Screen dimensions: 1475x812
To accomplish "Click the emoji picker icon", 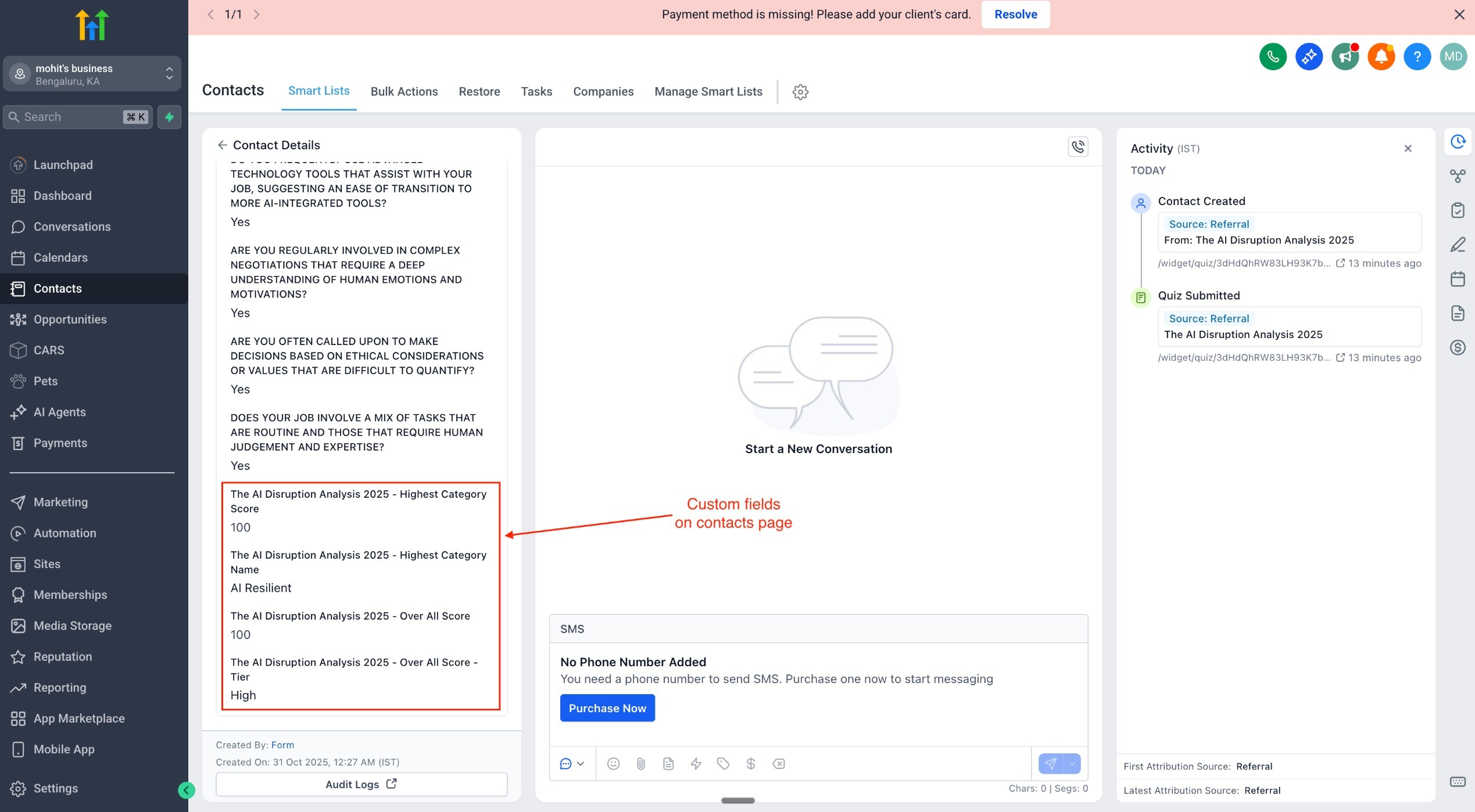I will pos(613,764).
